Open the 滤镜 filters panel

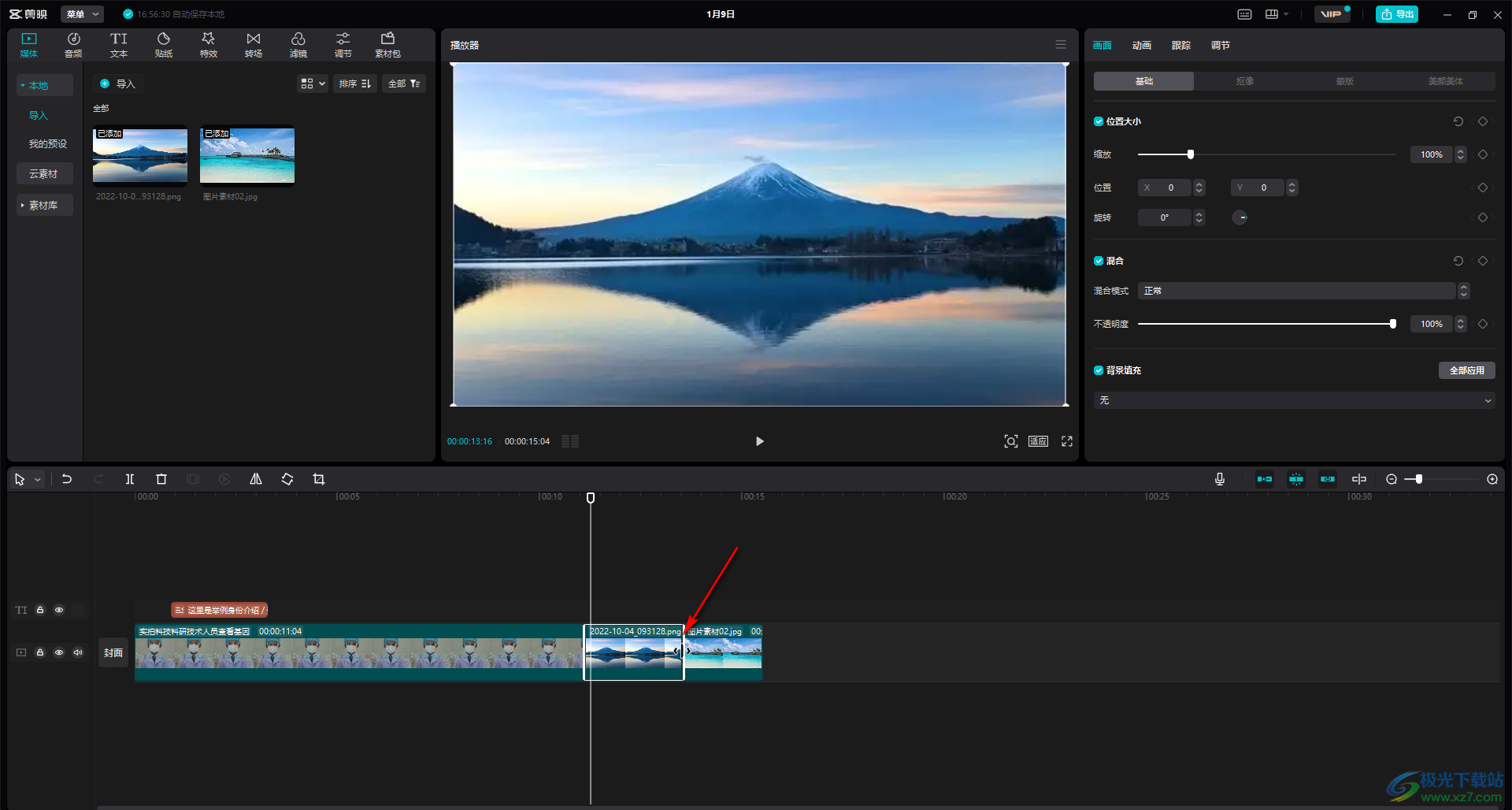pos(298,45)
